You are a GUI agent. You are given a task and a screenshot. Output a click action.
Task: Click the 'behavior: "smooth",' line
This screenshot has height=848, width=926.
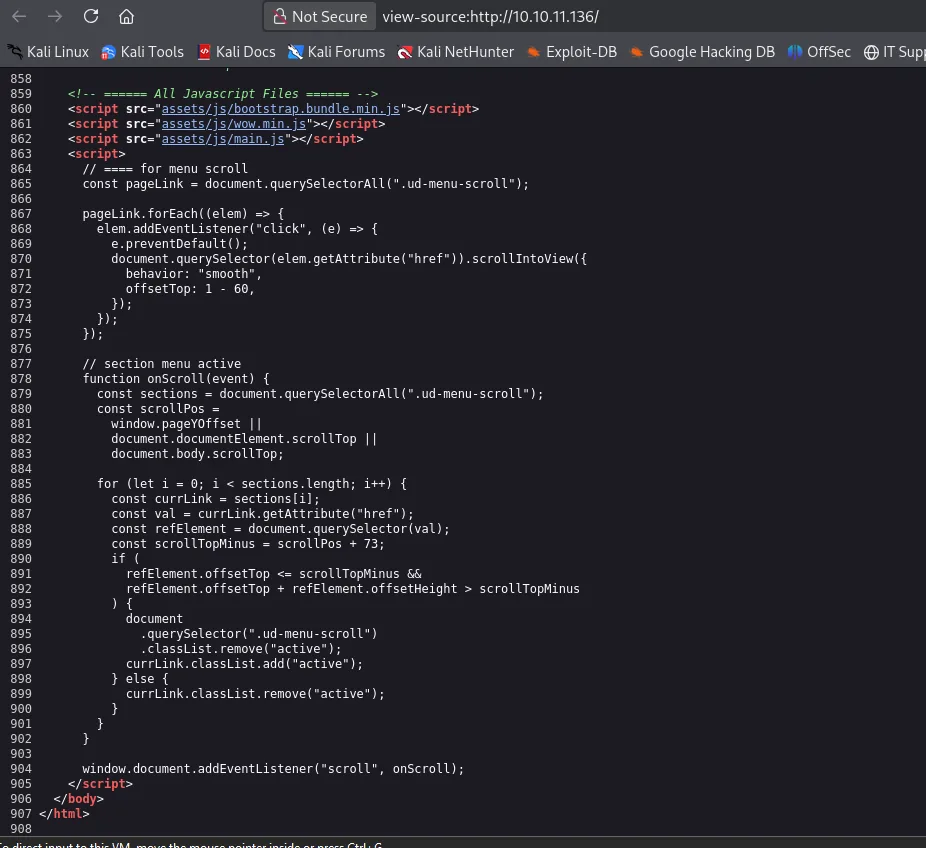pos(193,273)
